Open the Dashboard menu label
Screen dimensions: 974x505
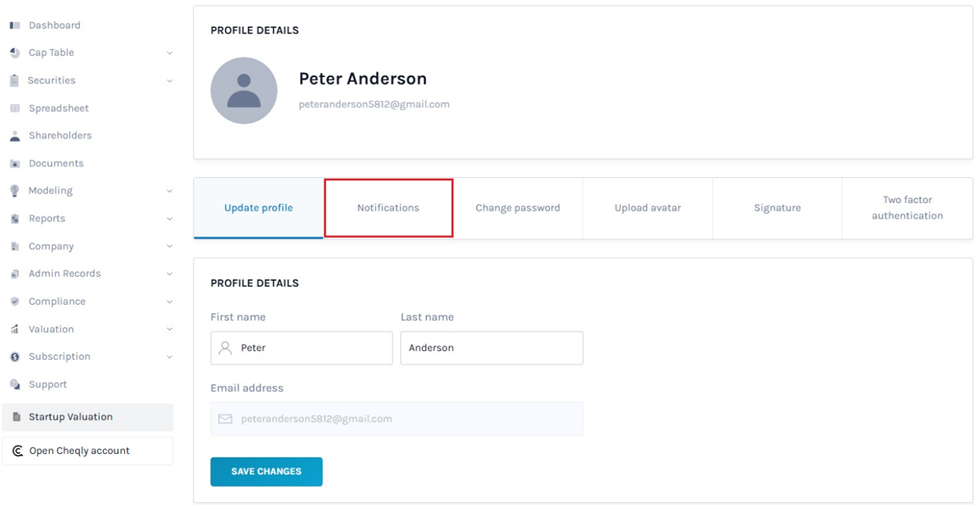point(55,25)
